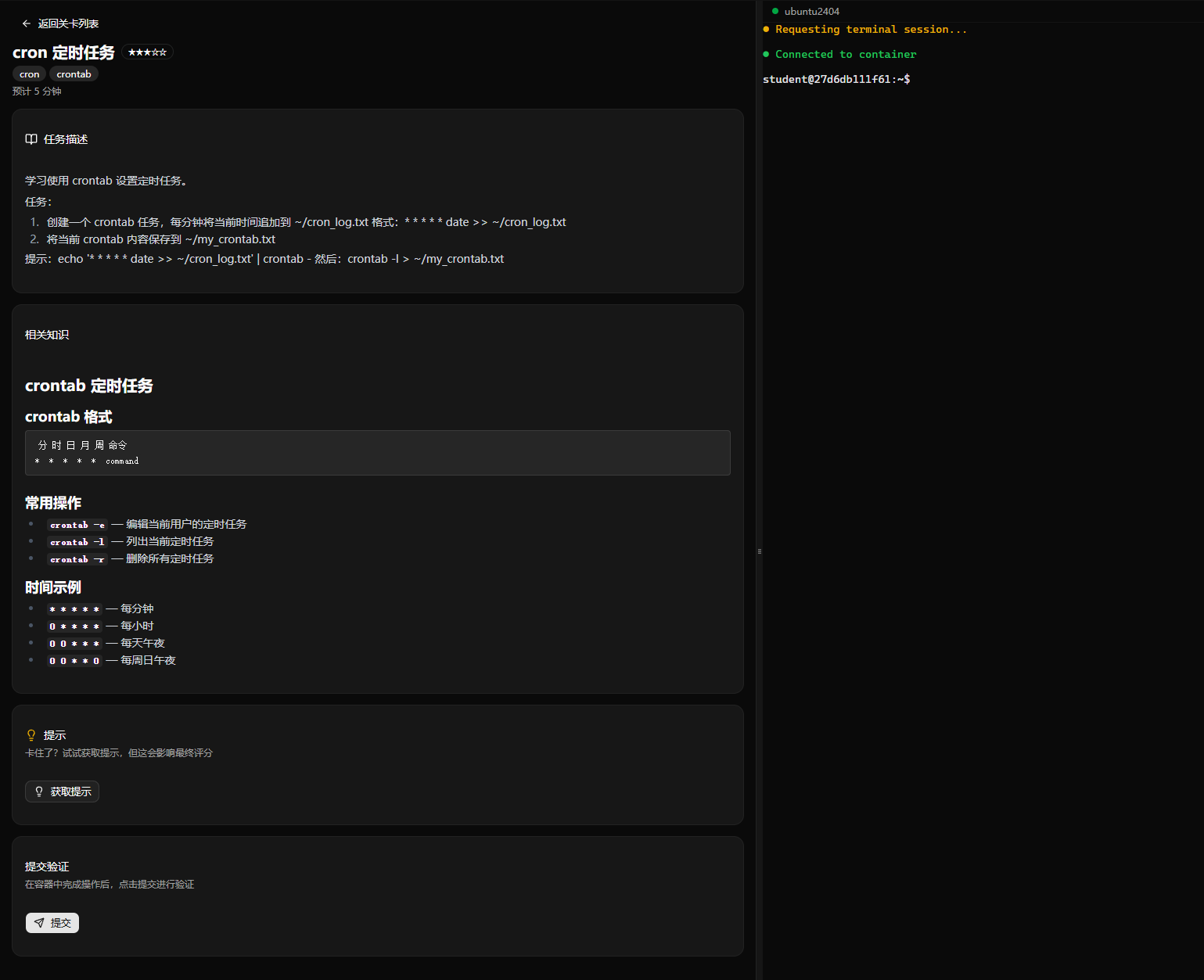This screenshot has height=980, width=1204.
Task: Click '卡住了？试试获取提示' description text
Action: [119, 753]
